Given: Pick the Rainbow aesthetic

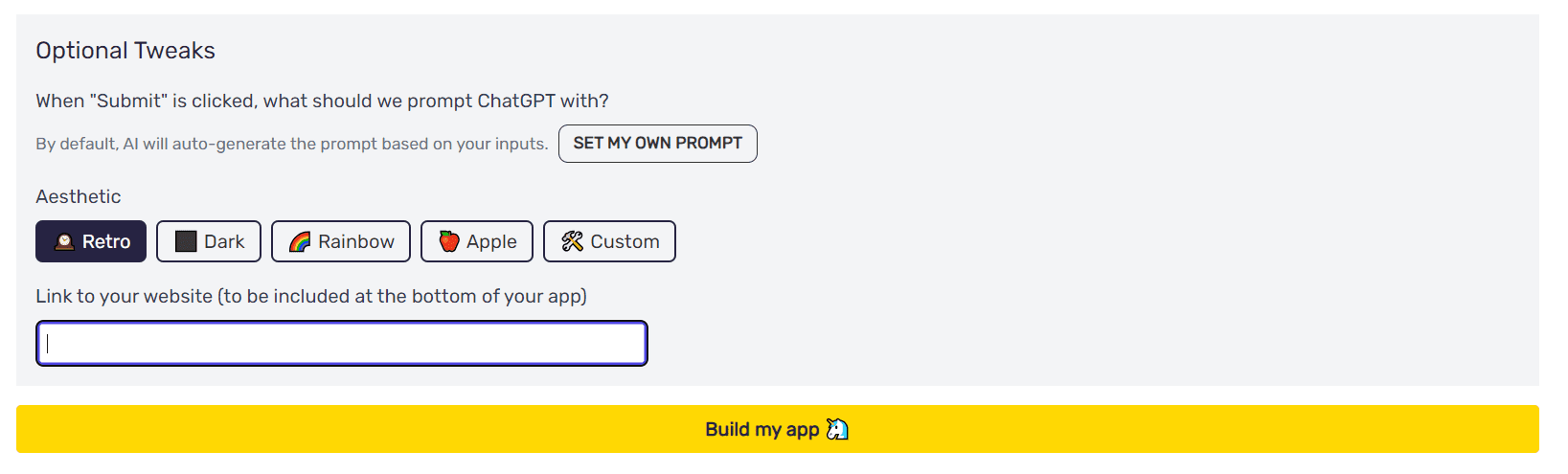Looking at the screenshot, I should 341,241.
